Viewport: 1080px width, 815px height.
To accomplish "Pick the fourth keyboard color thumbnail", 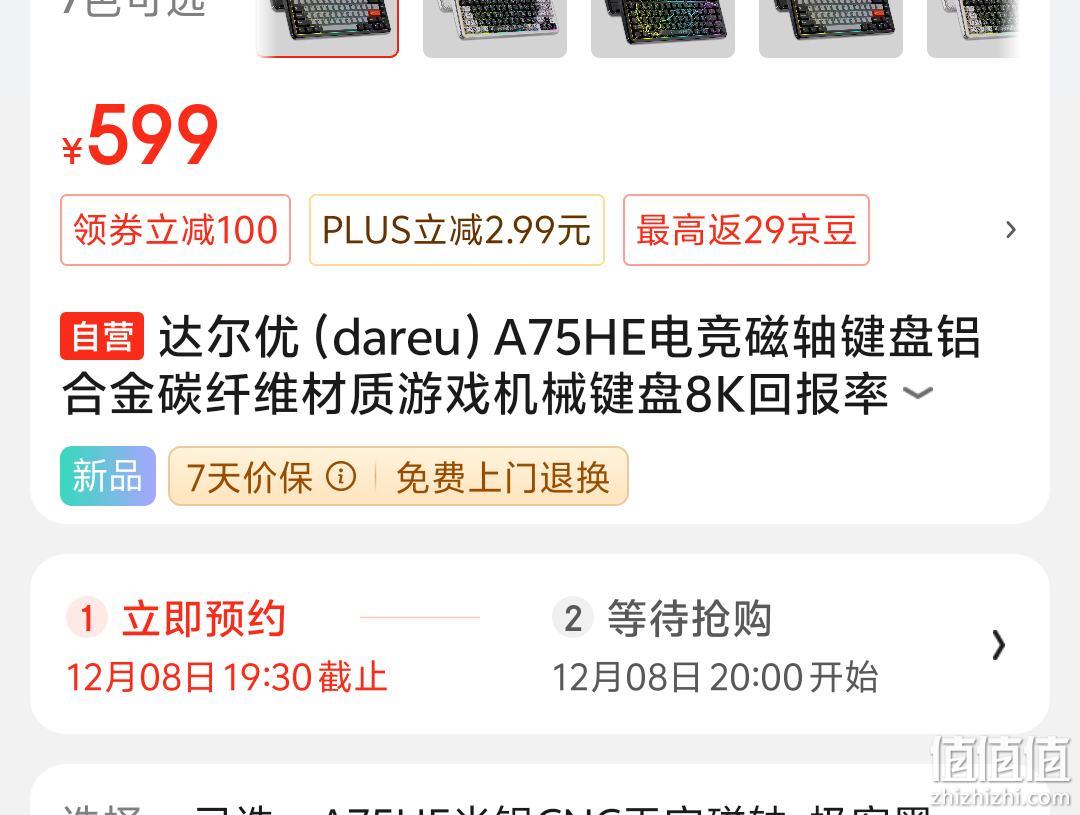I will pos(831,28).
